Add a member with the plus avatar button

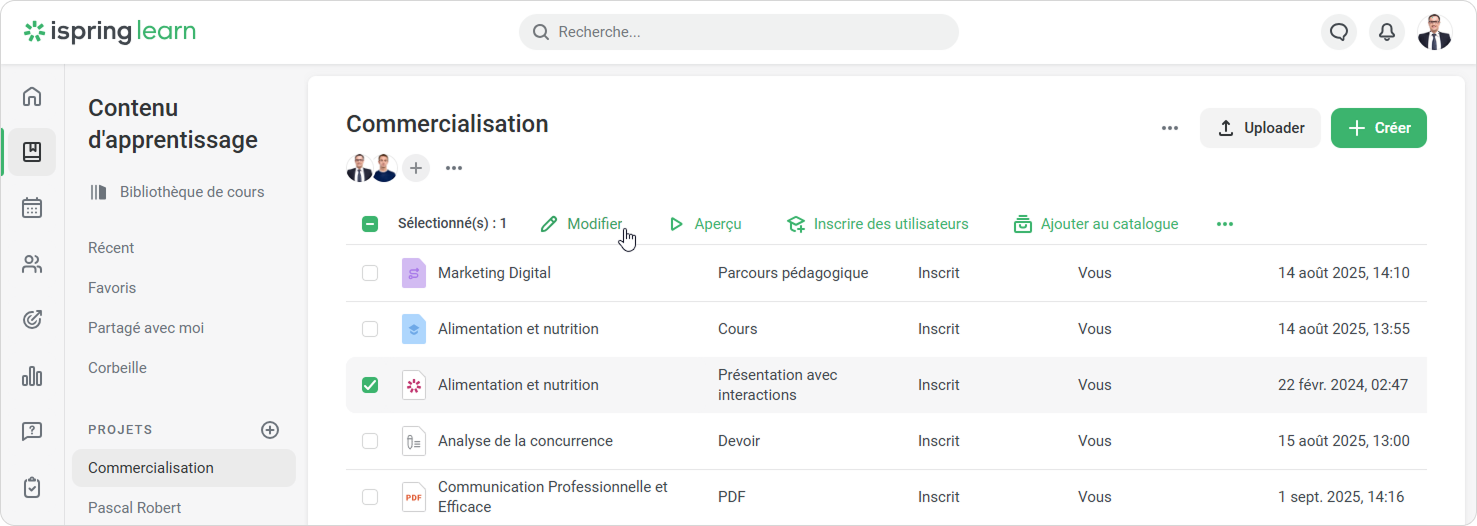pyautogui.click(x=416, y=168)
